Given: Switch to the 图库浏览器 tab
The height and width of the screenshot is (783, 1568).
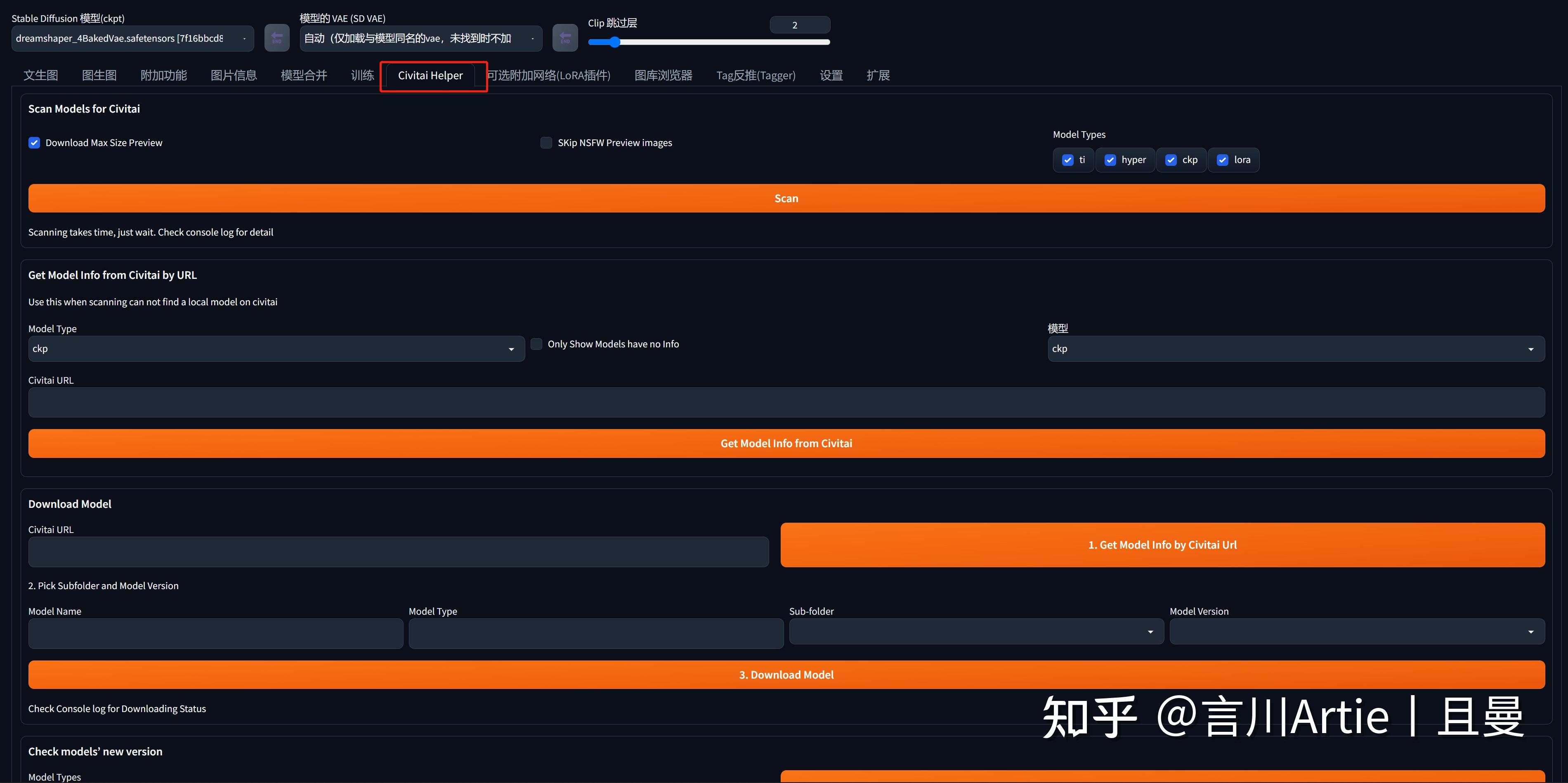Looking at the screenshot, I should [x=663, y=75].
